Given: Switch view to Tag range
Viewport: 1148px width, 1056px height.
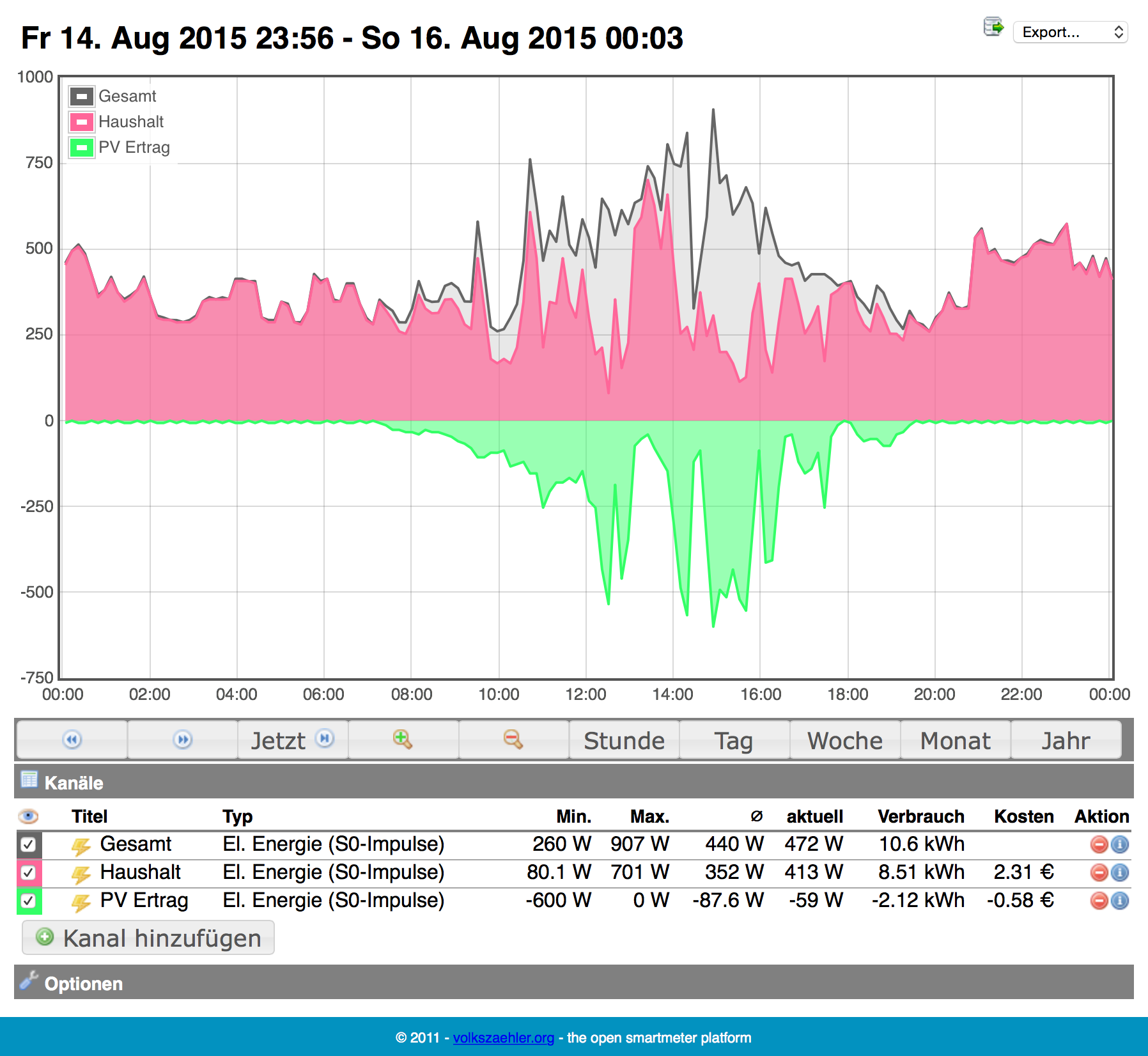Looking at the screenshot, I should 734,740.
